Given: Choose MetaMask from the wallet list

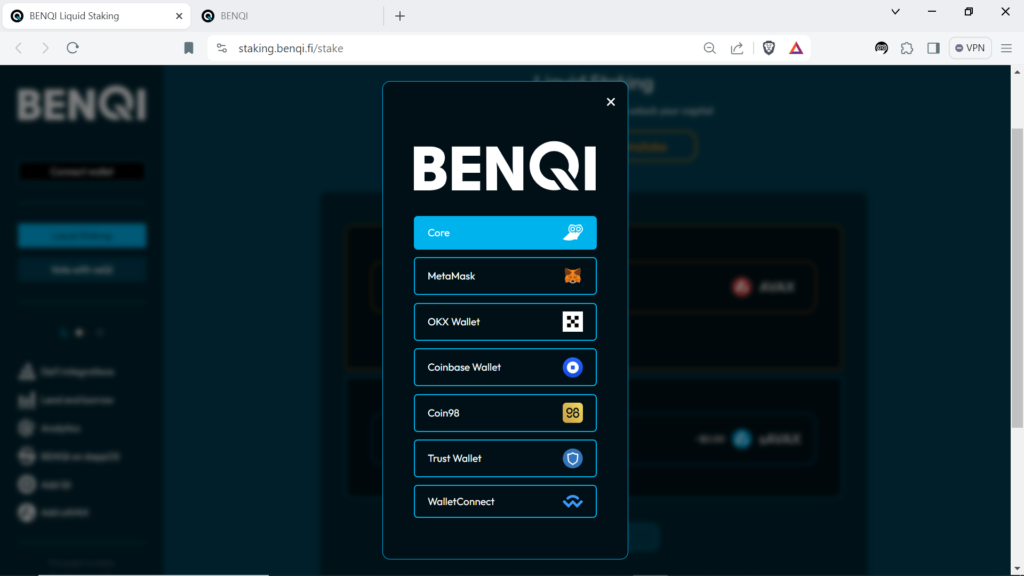Looking at the screenshot, I should [x=505, y=276].
